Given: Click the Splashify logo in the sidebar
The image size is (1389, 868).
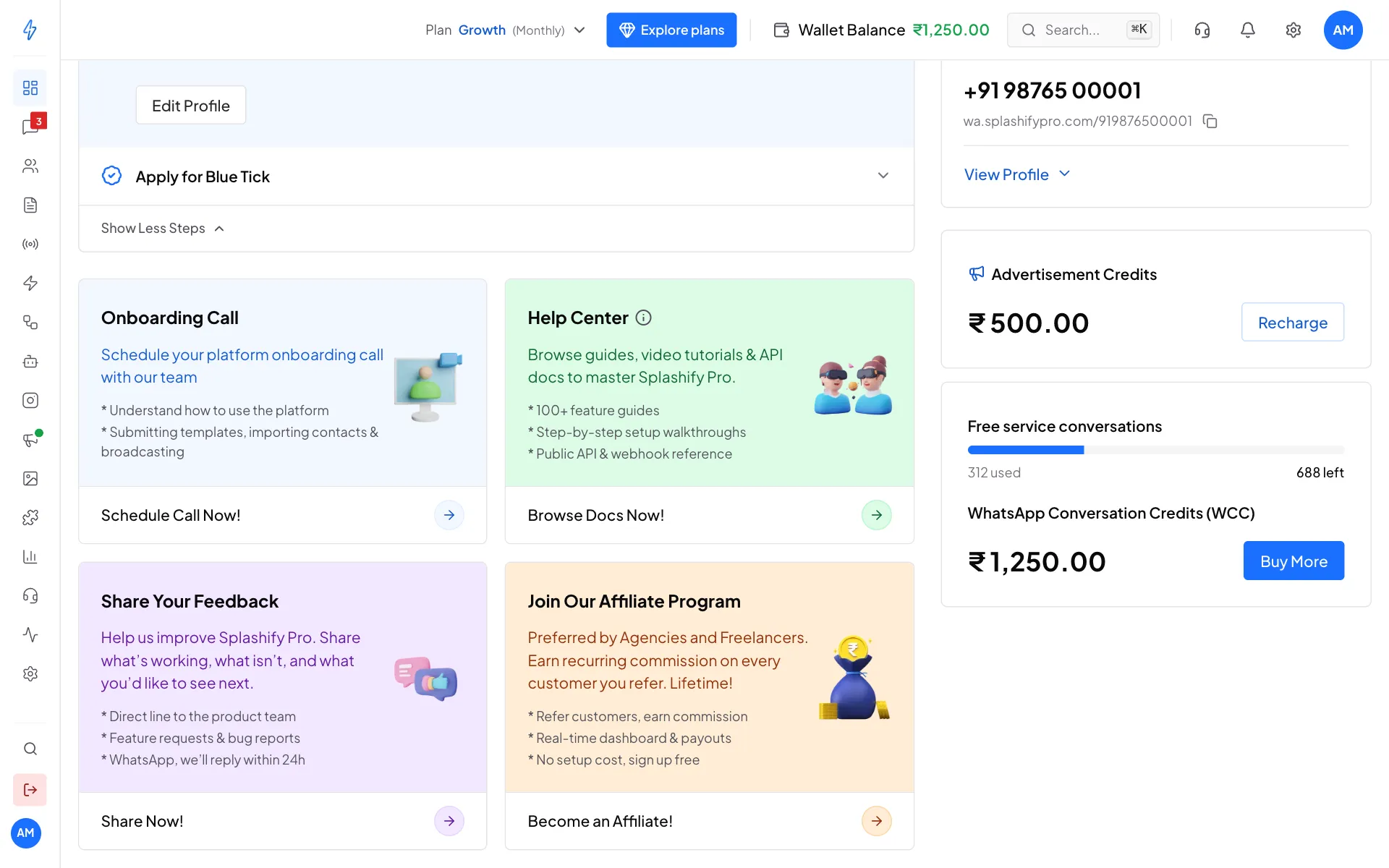Looking at the screenshot, I should [30, 30].
